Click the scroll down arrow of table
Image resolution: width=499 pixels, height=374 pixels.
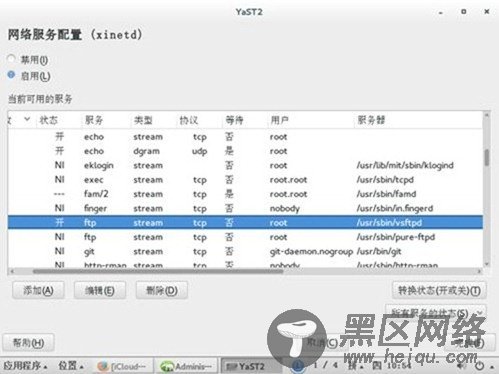pos(487,264)
